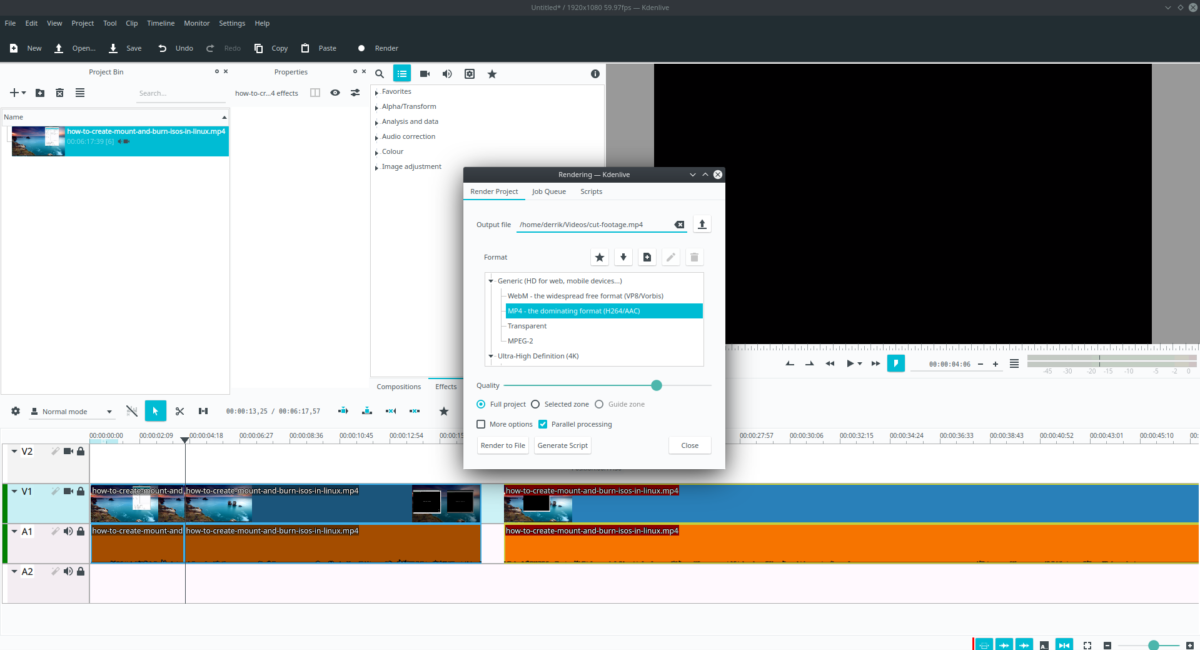Hide video on the V1 track
The image size is (1200, 650).
(x=68, y=492)
